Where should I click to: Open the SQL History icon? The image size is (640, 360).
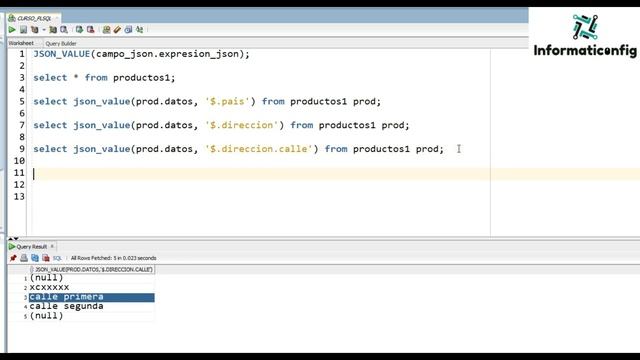128,29
